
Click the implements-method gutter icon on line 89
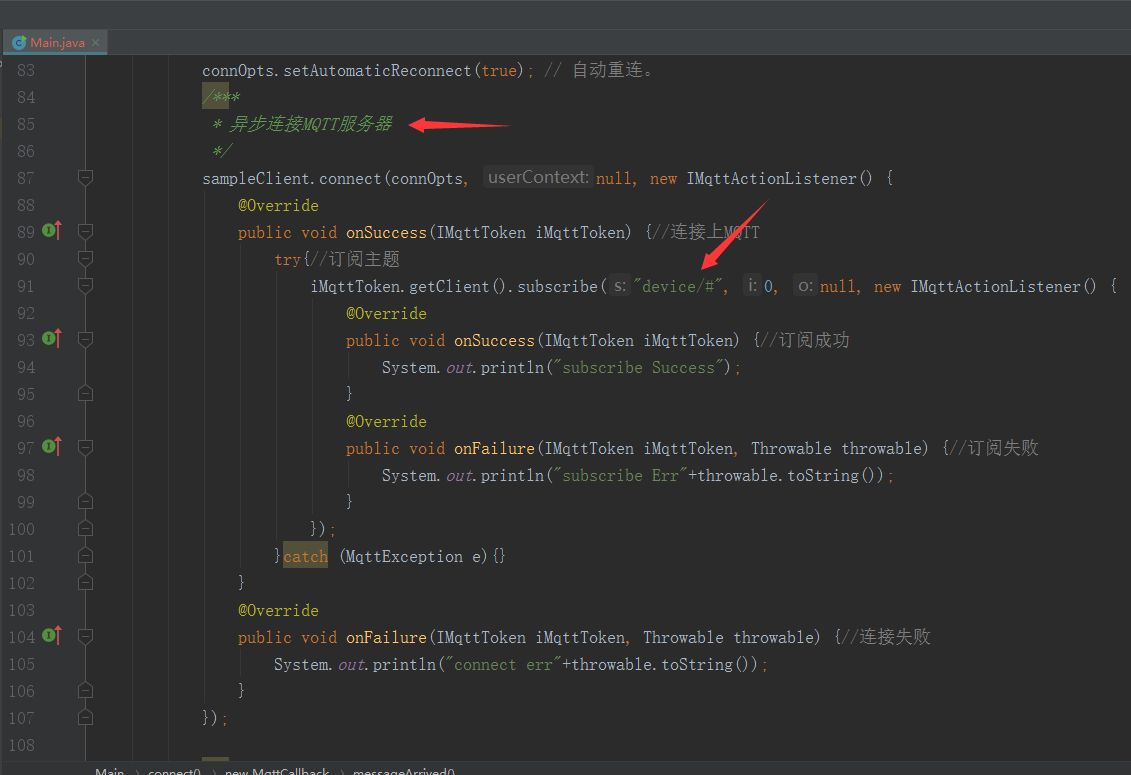(x=51, y=231)
